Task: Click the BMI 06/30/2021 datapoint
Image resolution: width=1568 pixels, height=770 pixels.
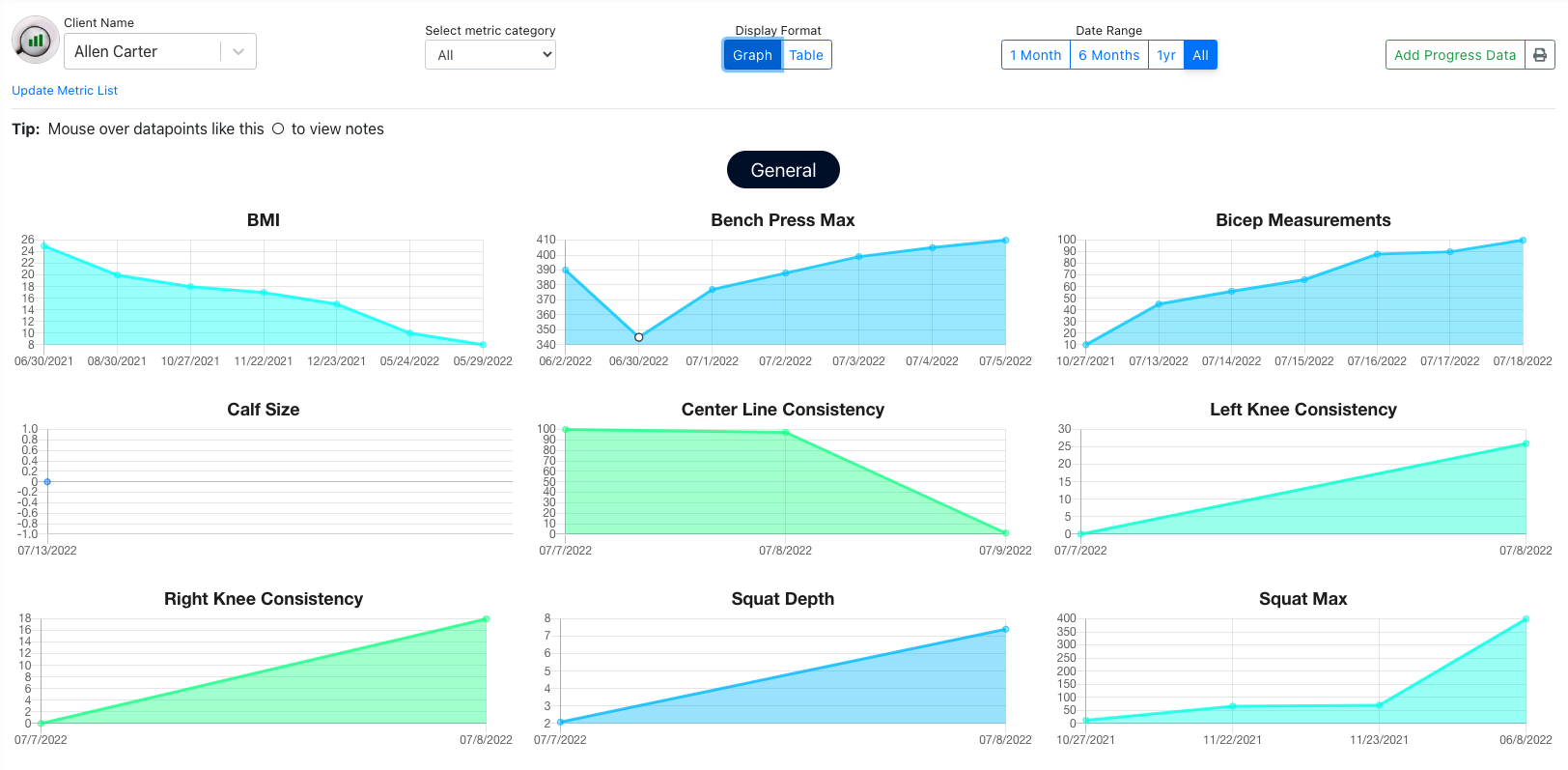Action: (44, 246)
